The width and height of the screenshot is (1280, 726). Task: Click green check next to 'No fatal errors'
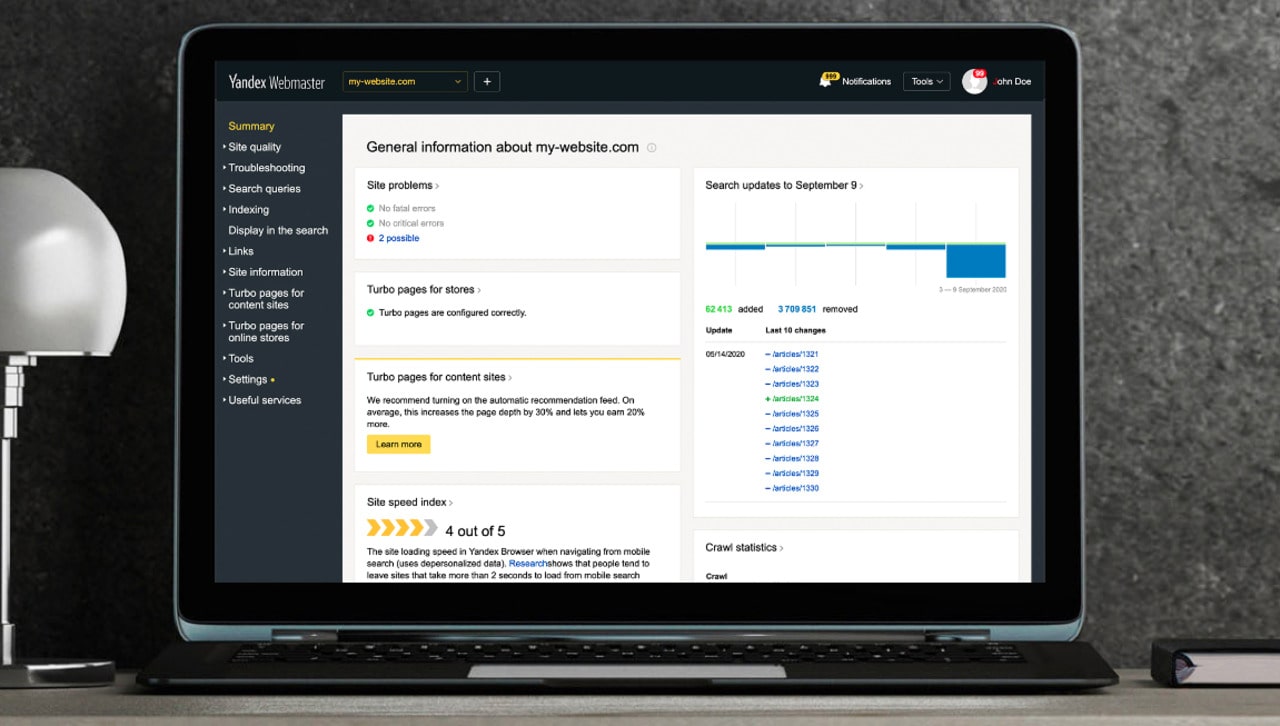coord(371,208)
